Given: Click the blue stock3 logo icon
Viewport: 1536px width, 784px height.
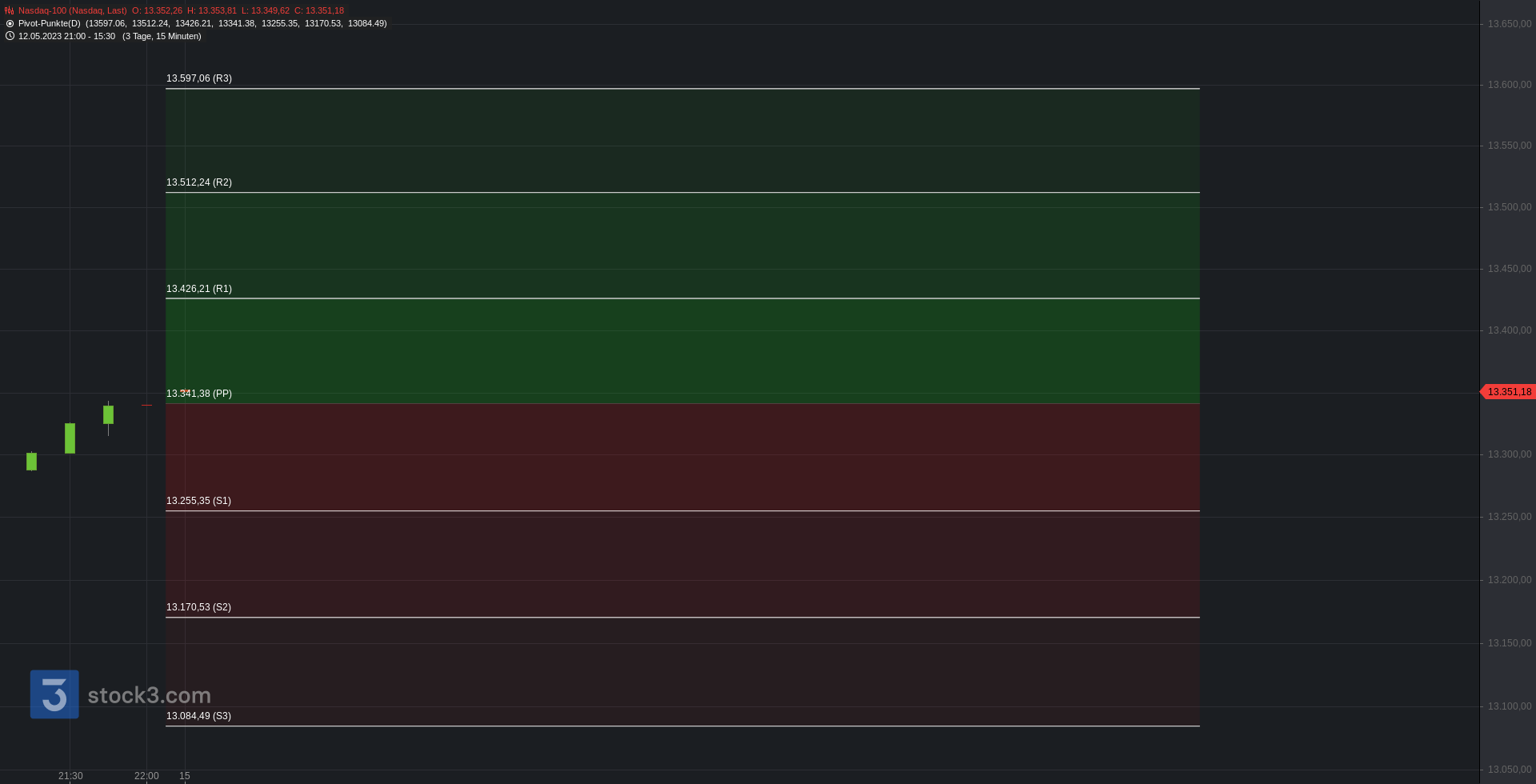Looking at the screenshot, I should [x=54, y=694].
